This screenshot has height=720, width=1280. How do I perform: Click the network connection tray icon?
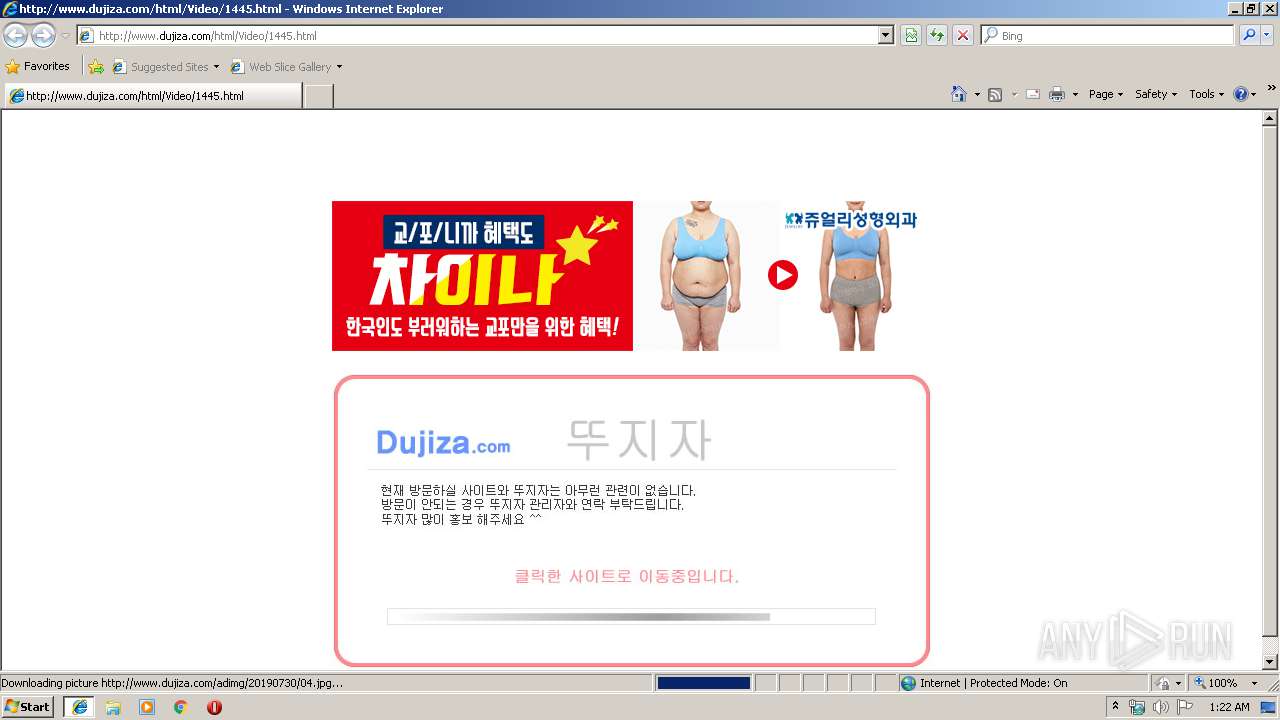[x=1137, y=707]
